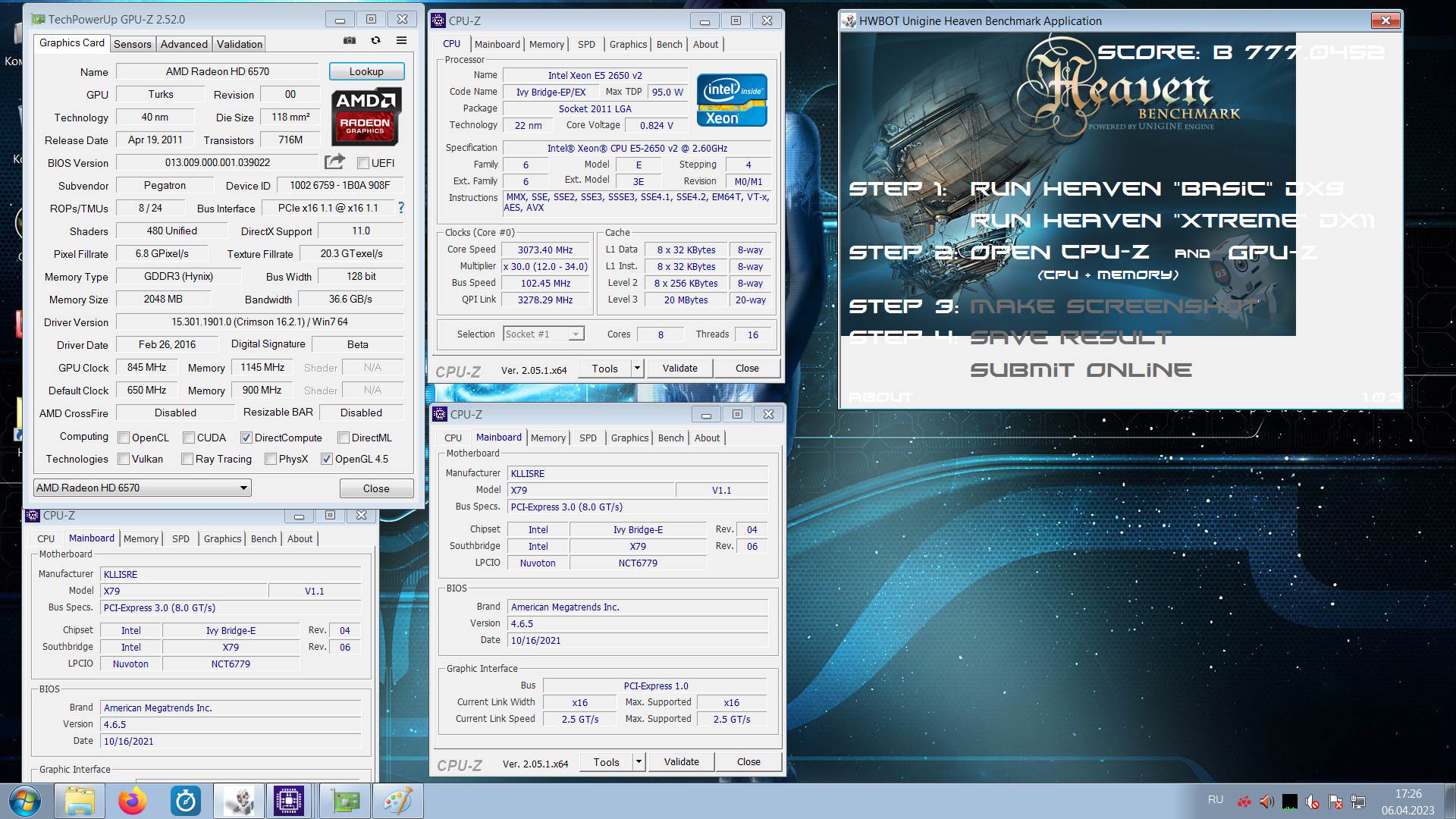
Task: Click the BIOS export share icon
Action: 334,162
